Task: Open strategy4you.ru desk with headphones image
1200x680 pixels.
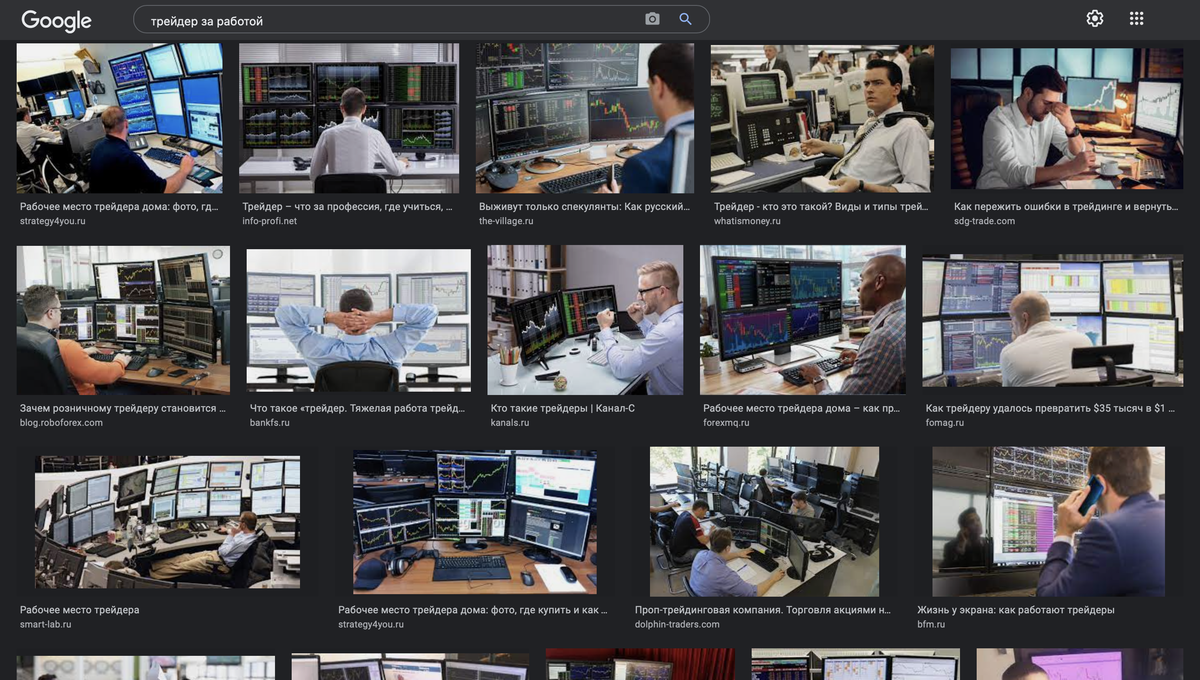Action: [x=475, y=522]
